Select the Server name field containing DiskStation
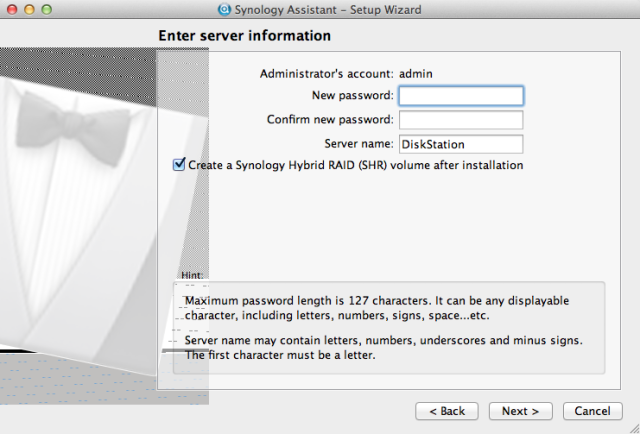 click(461, 145)
